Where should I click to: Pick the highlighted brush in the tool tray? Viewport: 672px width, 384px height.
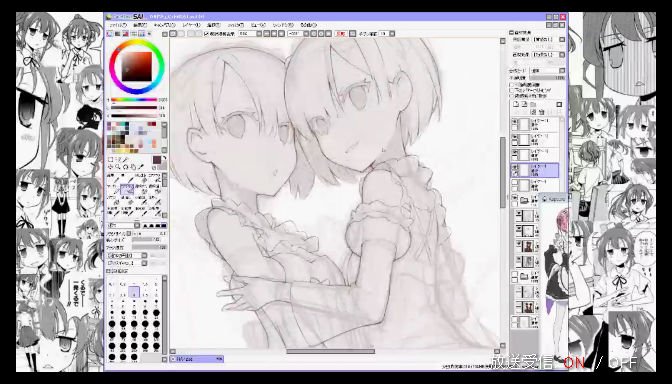tap(127, 189)
